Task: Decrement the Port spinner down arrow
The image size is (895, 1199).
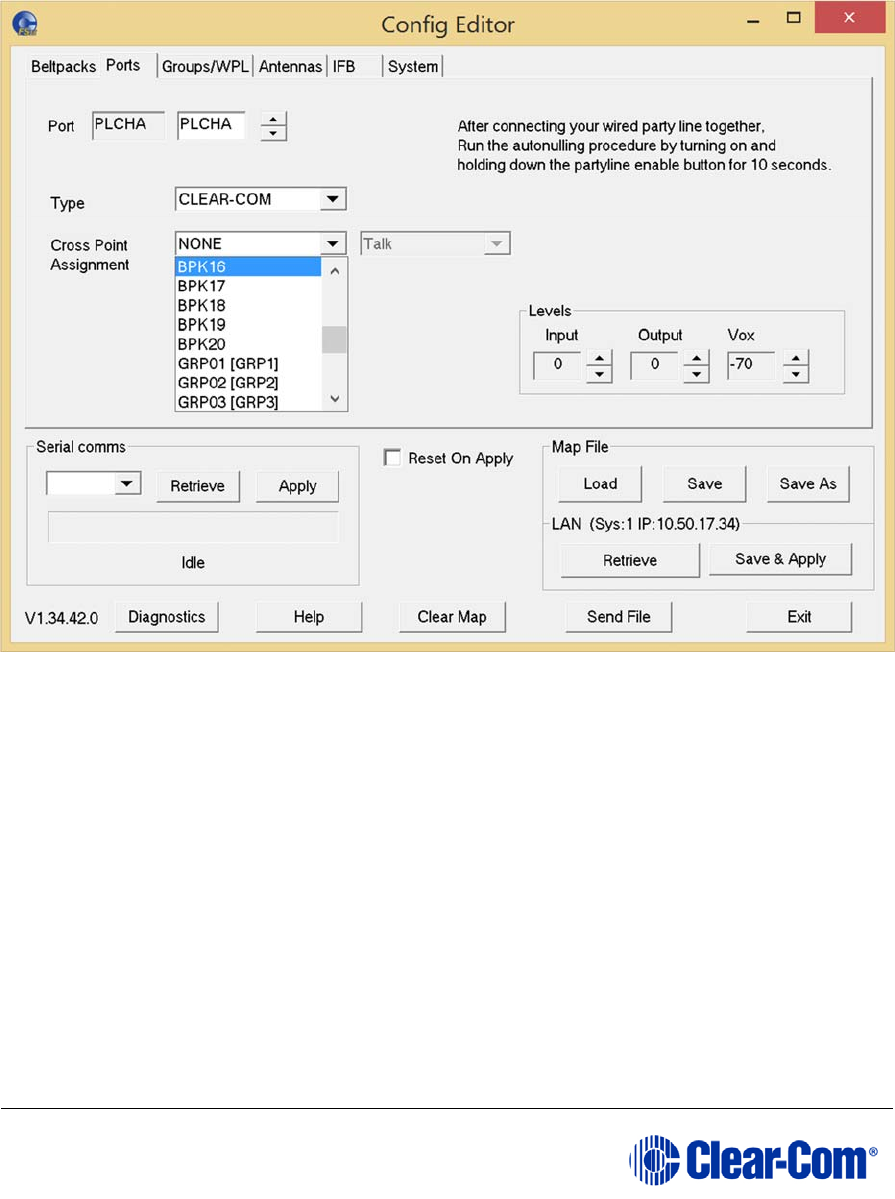Action: (x=273, y=133)
